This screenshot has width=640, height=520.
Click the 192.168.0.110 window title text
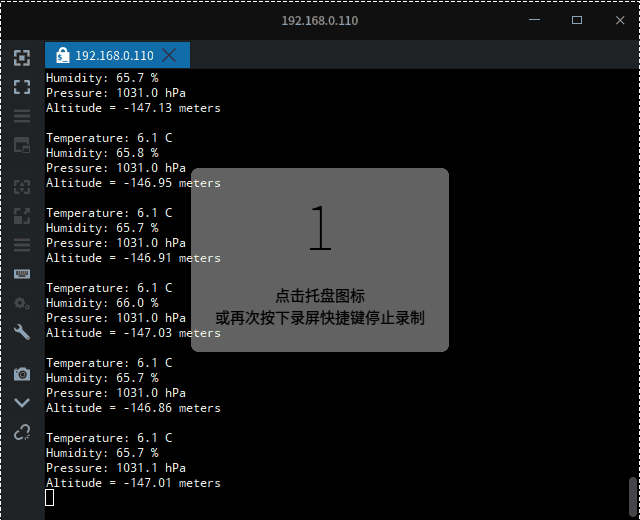click(x=320, y=20)
